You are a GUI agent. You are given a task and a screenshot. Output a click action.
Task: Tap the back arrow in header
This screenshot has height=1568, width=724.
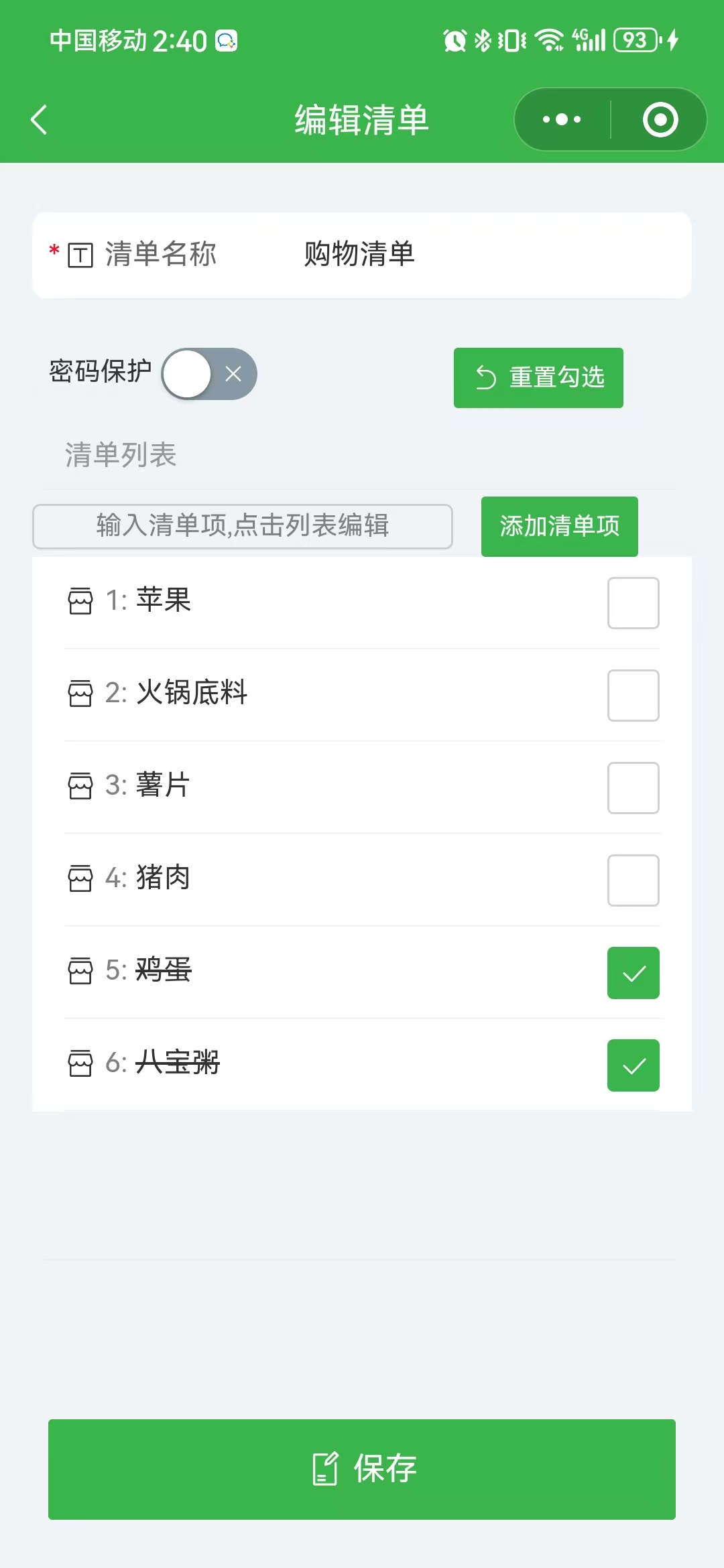[x=40, y=120]
